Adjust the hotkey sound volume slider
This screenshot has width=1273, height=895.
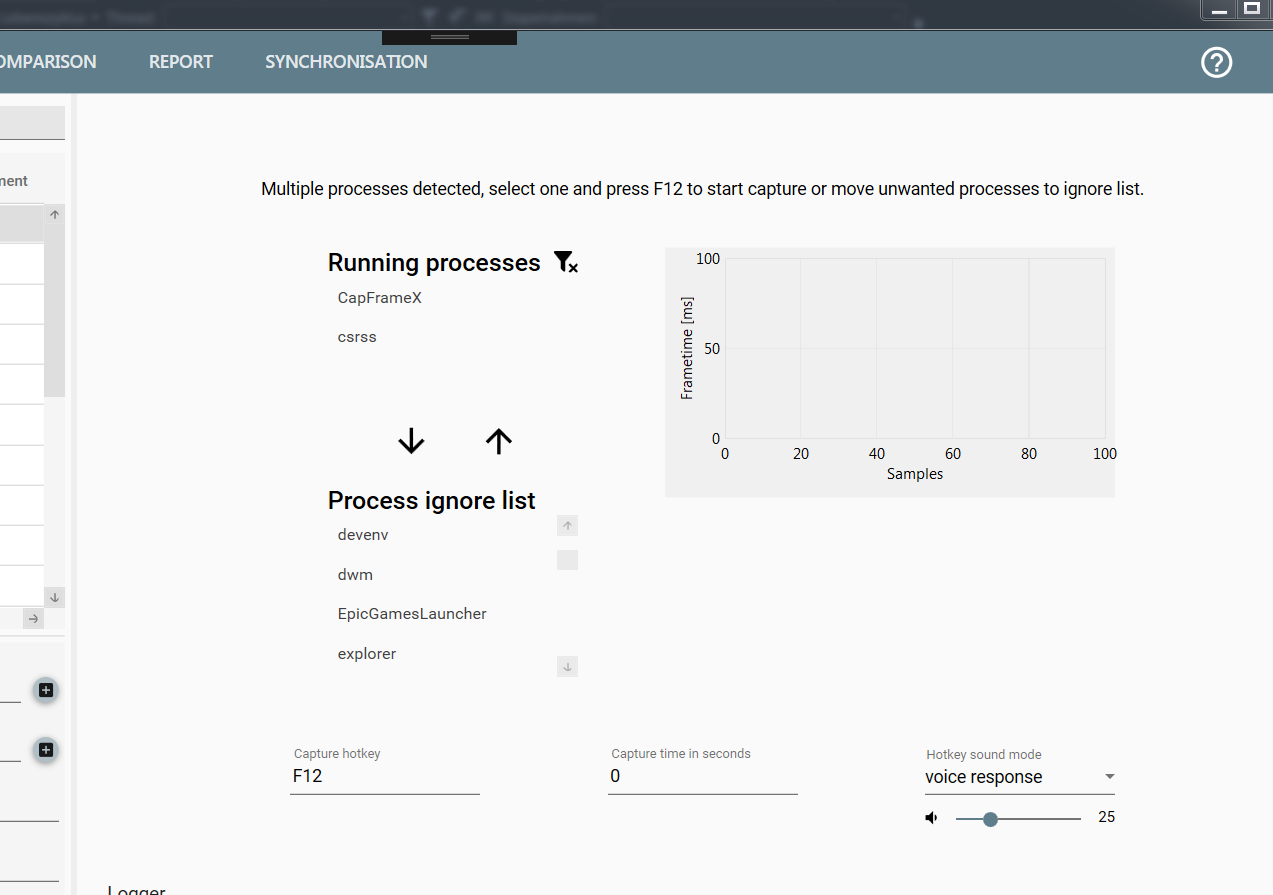click(x=990, y=819)
